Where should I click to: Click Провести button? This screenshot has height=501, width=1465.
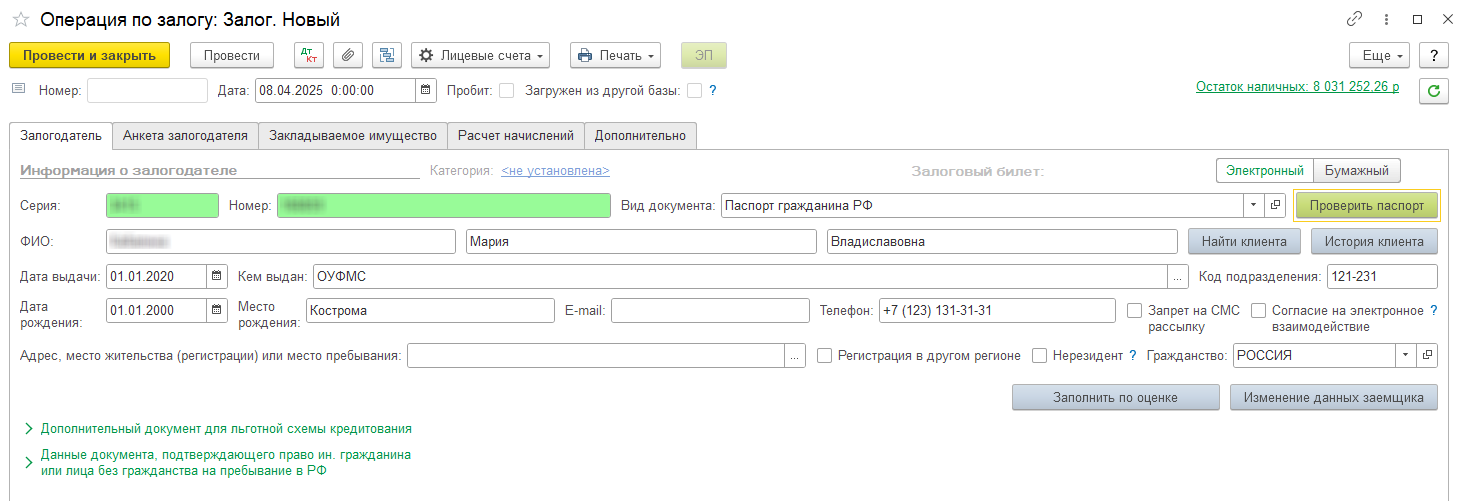coord(232,55)
